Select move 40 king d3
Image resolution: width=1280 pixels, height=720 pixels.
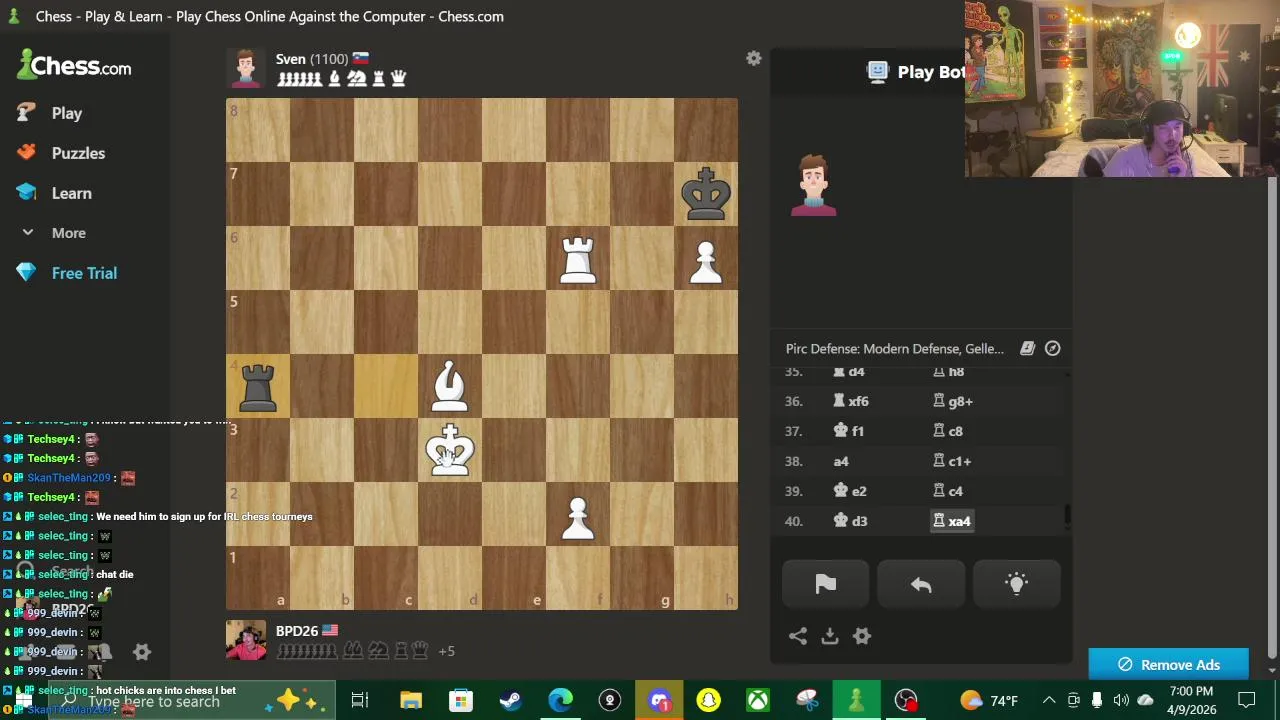click(850, 521)
